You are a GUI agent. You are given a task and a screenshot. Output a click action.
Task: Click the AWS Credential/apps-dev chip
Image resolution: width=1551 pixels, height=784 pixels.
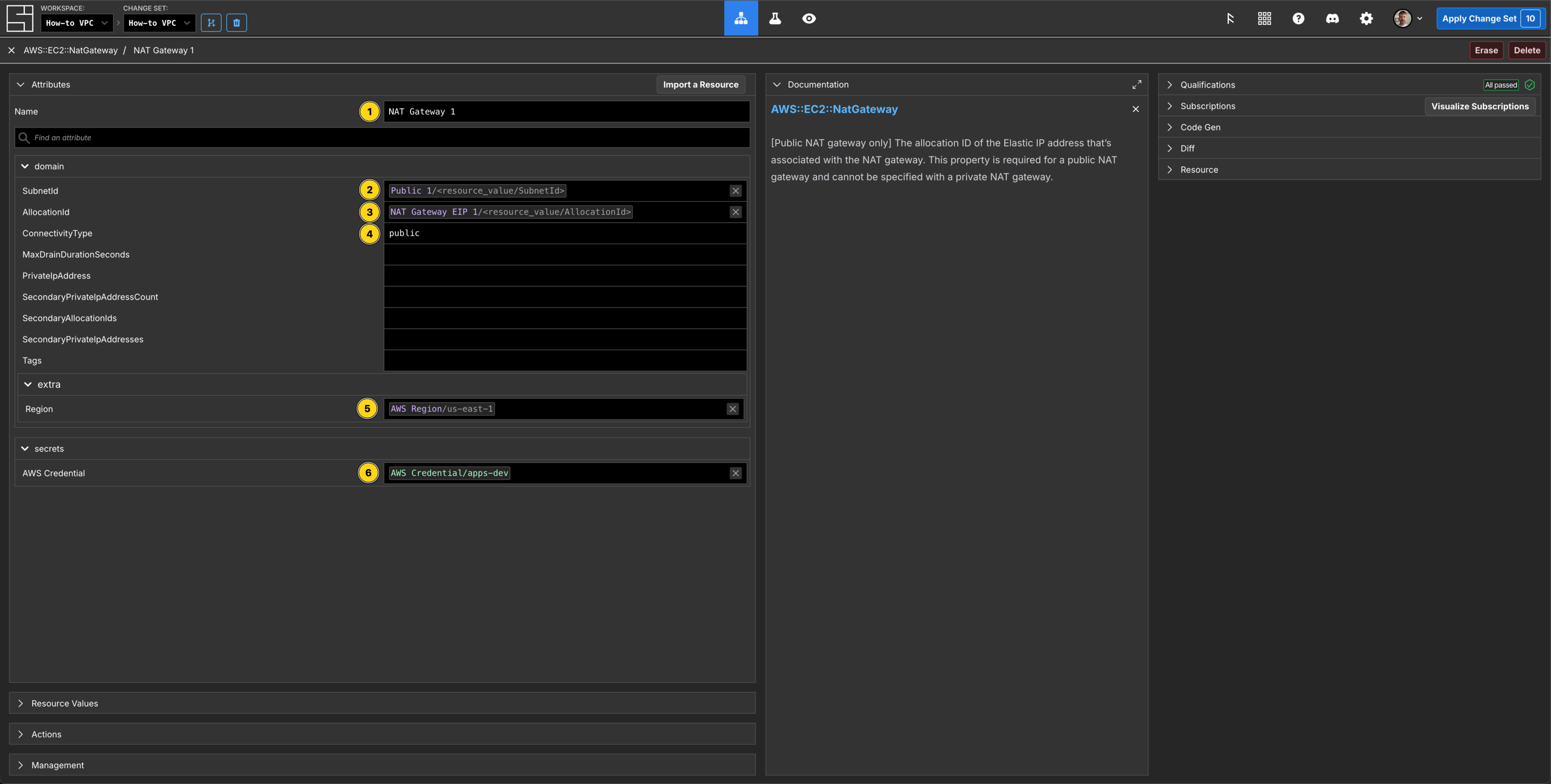point(449,473)
